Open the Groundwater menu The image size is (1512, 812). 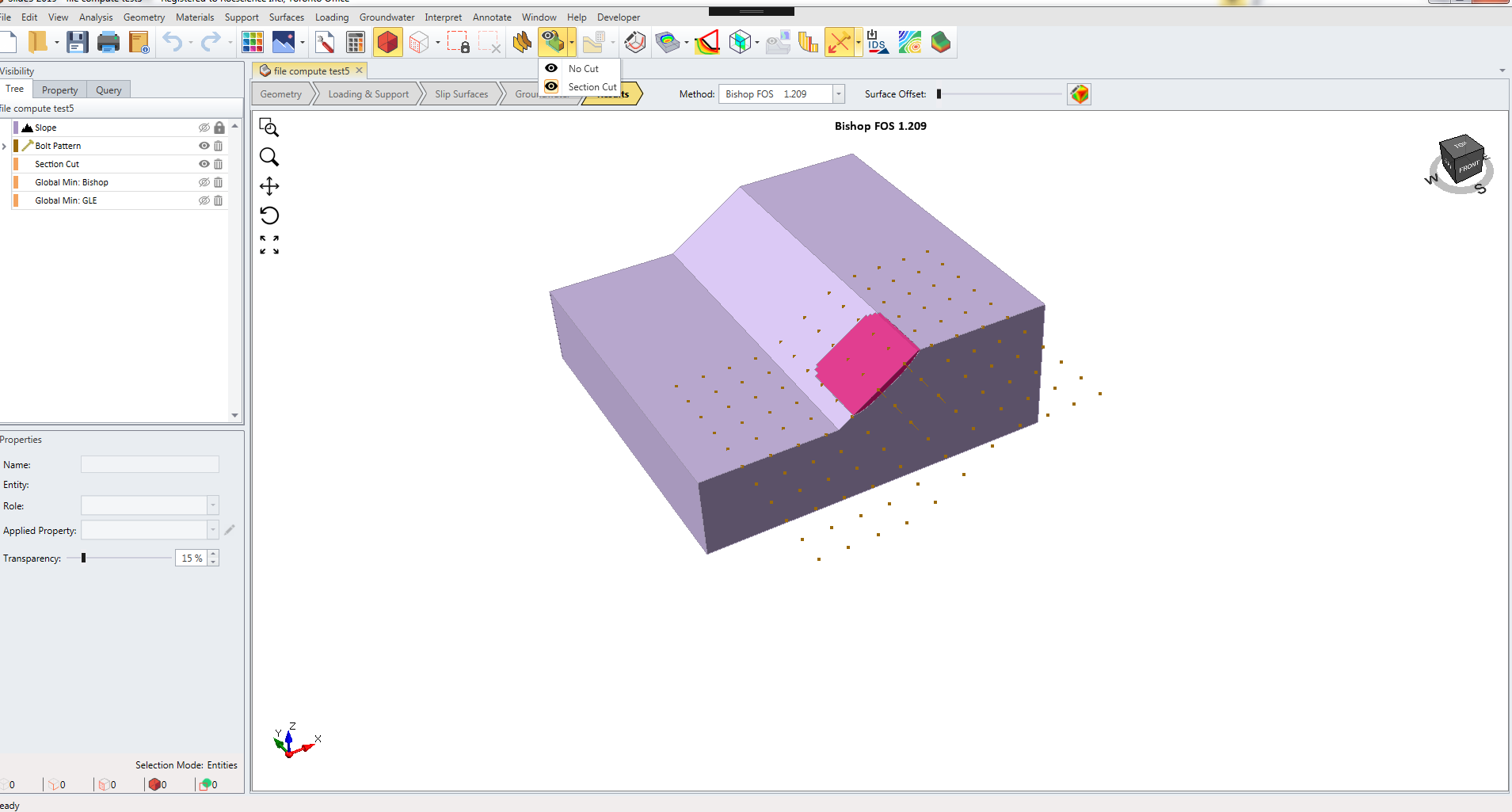click(x=387, y=17)
